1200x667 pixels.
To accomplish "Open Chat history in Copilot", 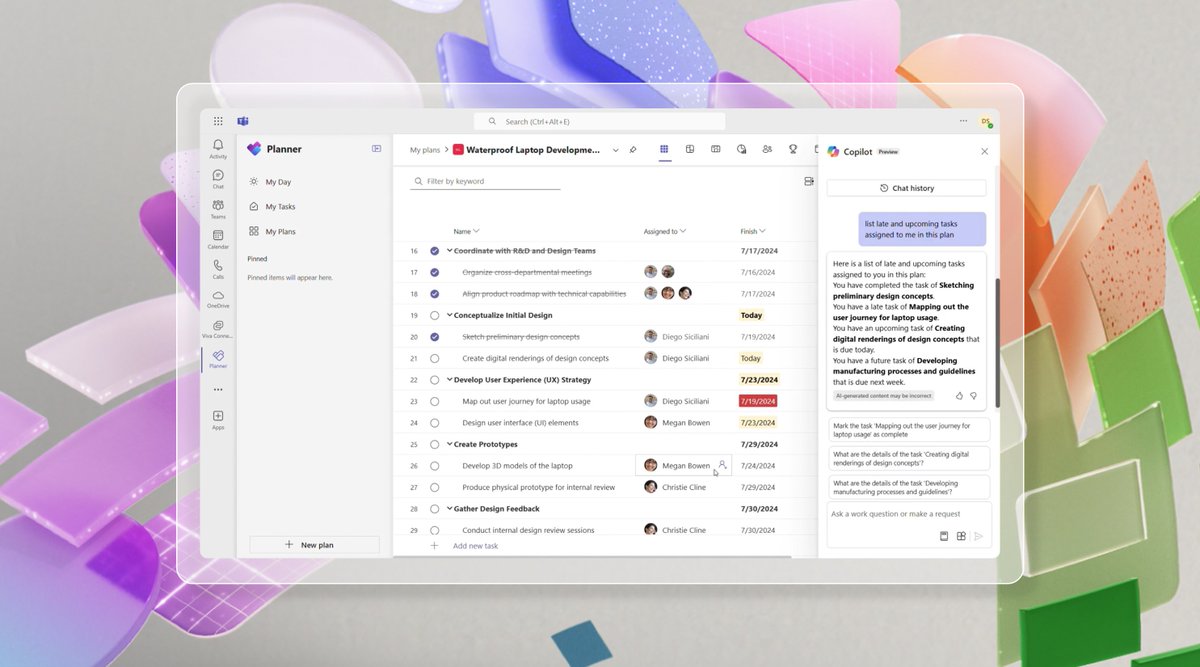I will click(907, 187).
